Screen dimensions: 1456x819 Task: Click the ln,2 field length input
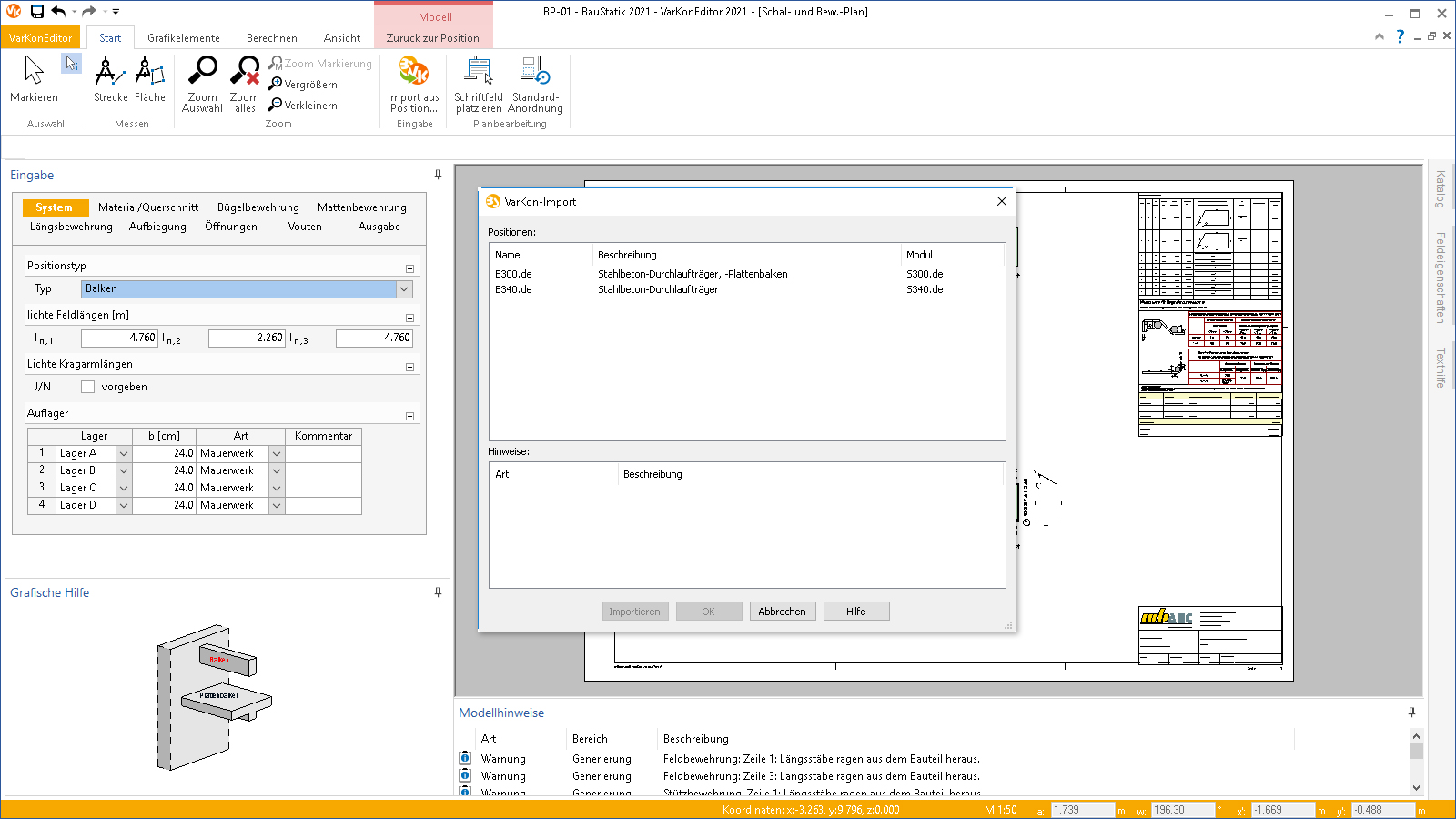[x=247, y=338]
